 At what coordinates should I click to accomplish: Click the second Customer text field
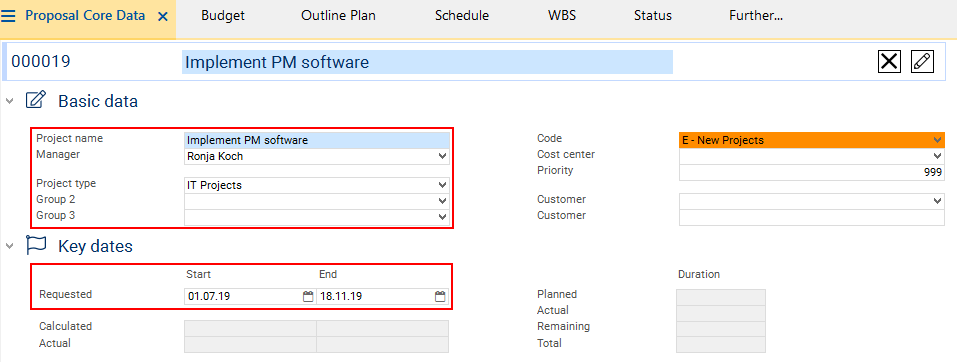pyautogui.click(x=812, y=217)
